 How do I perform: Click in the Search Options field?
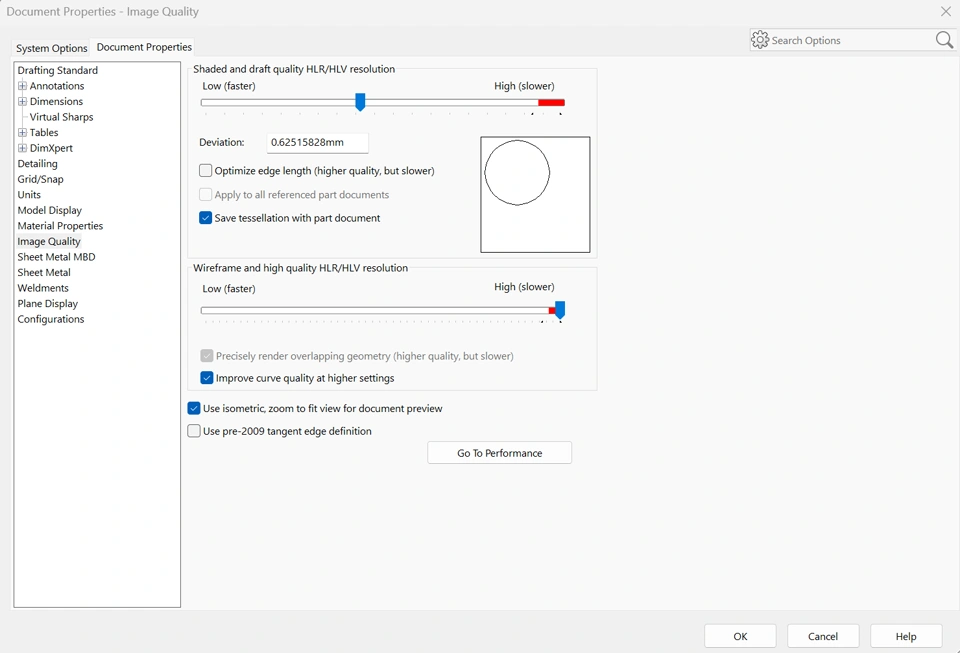pyautogui.click(x=851, y=40)
